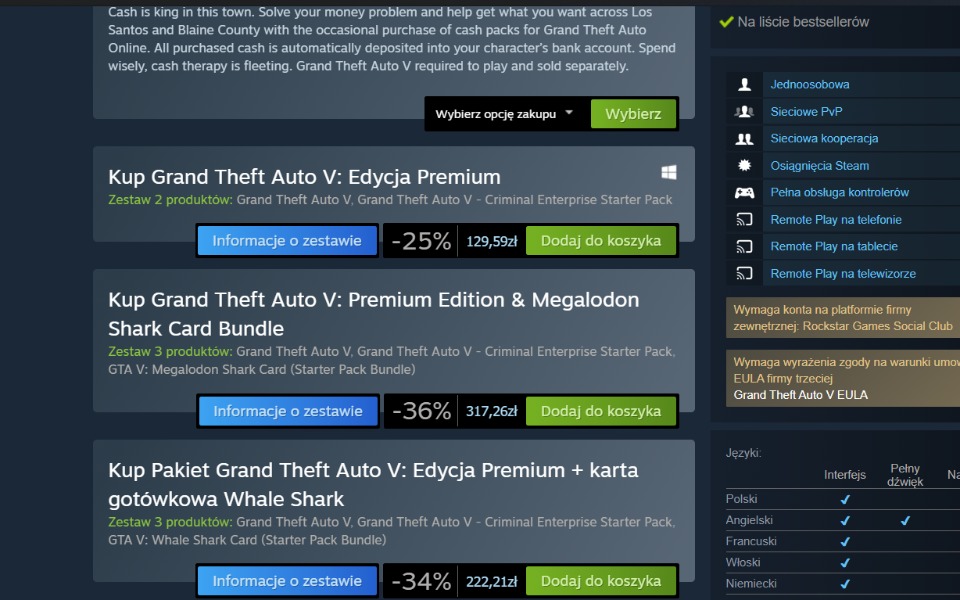Click Remote Play na telefonie cast icon
This screenshot has height=600, width=960.
tap(744, 220)
